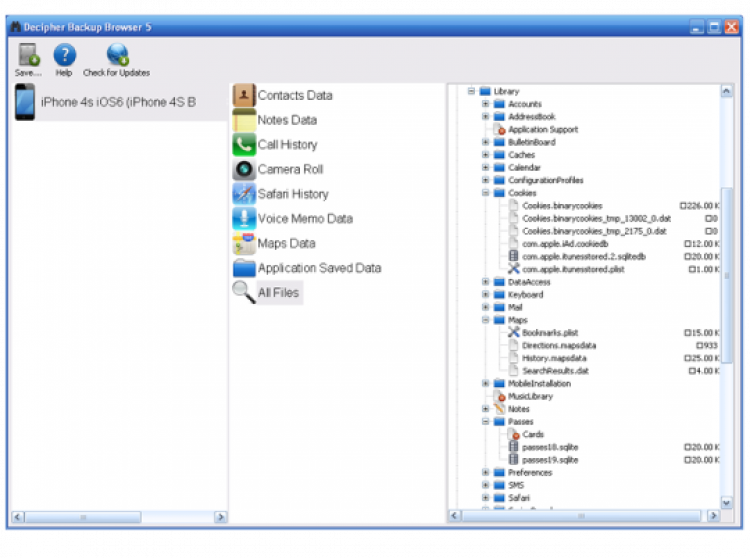Viewport: 750px width, 558px height.
Task: Select the Notes Data label
Action: 287,120
